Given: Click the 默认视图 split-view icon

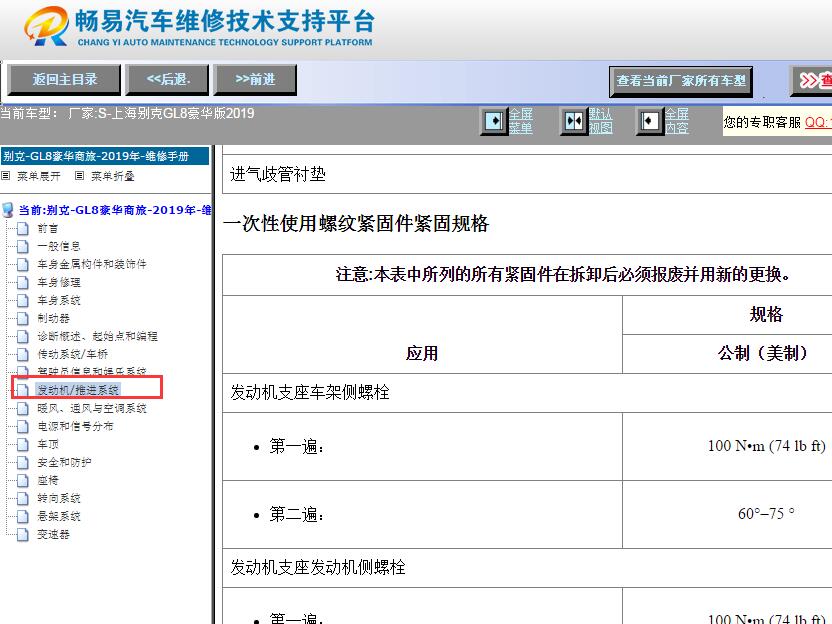Looking at the screenshot, I should [574, 121].
